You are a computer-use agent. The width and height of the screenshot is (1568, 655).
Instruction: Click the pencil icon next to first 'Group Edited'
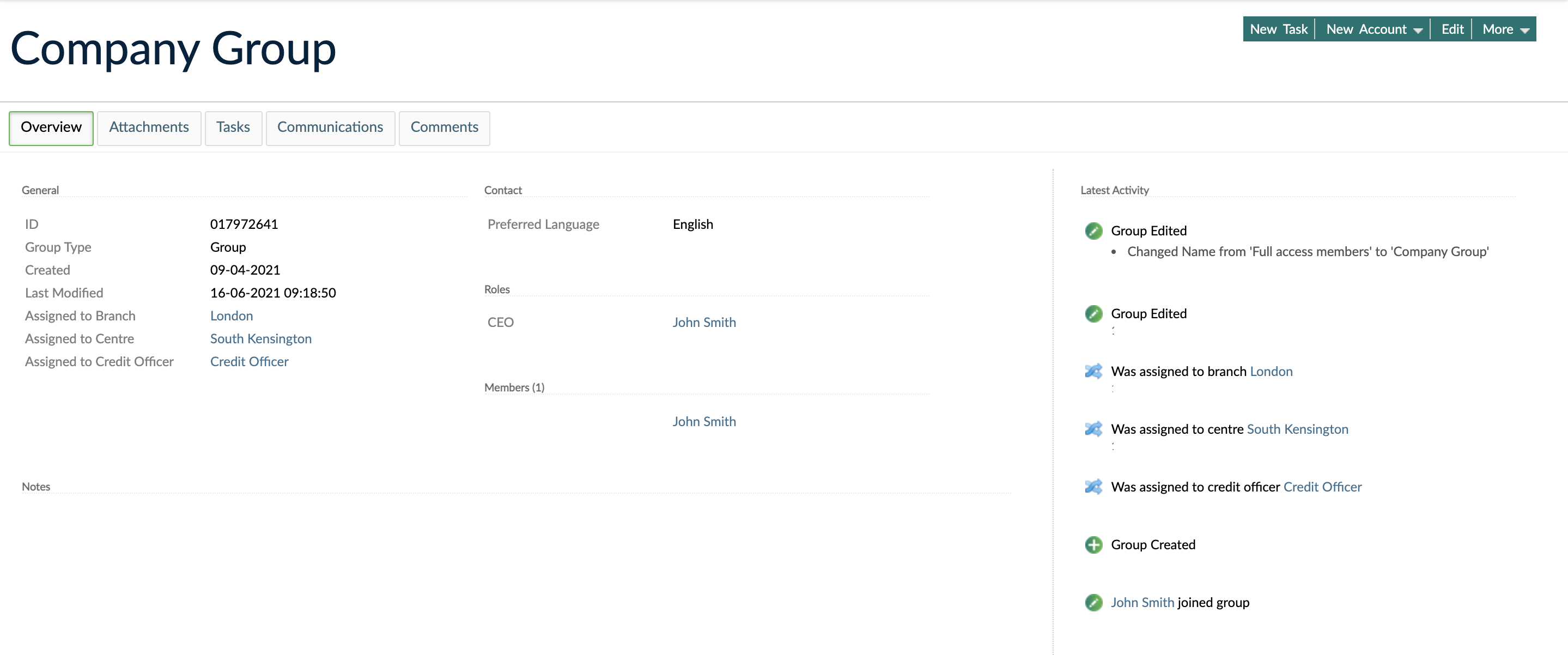point(1094,231)
